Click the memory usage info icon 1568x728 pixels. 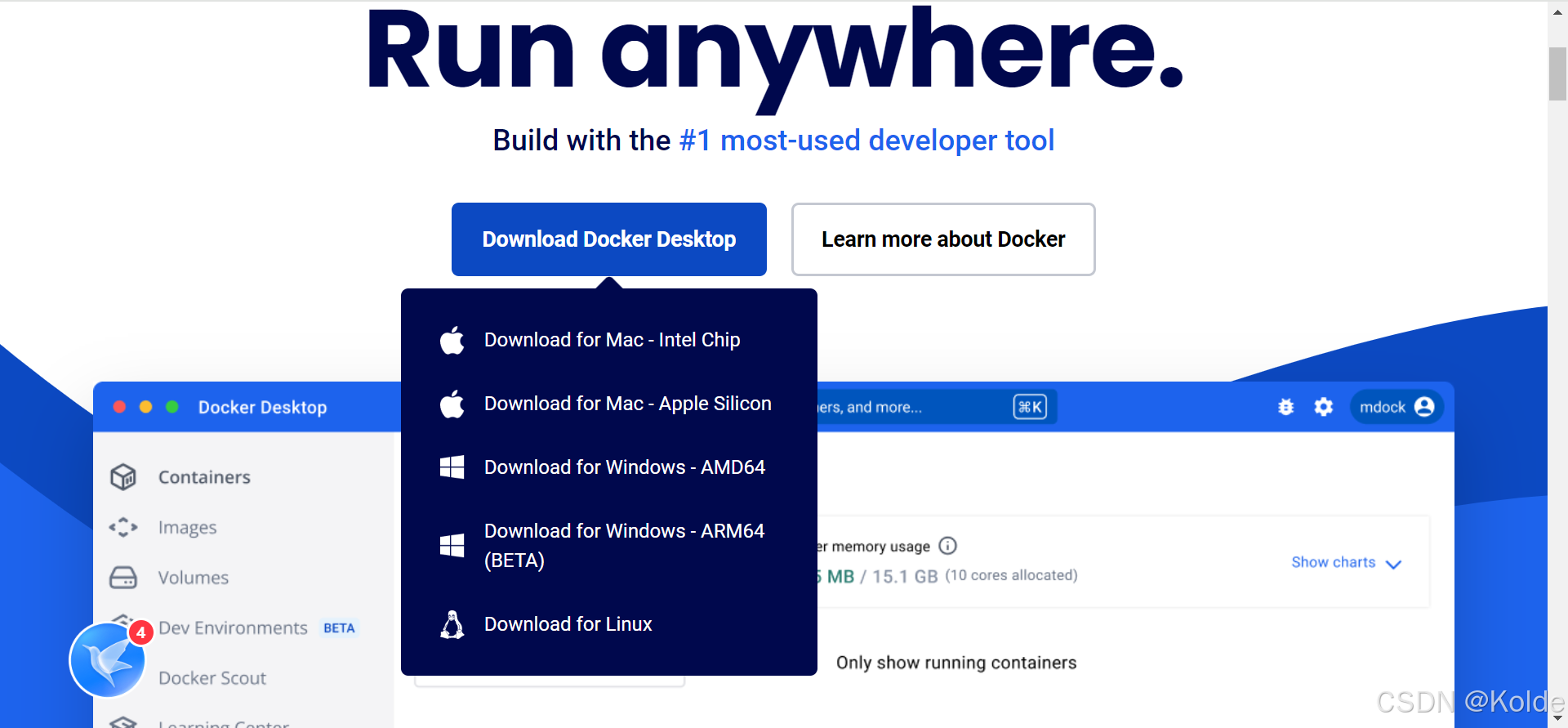tap(947, 545)
